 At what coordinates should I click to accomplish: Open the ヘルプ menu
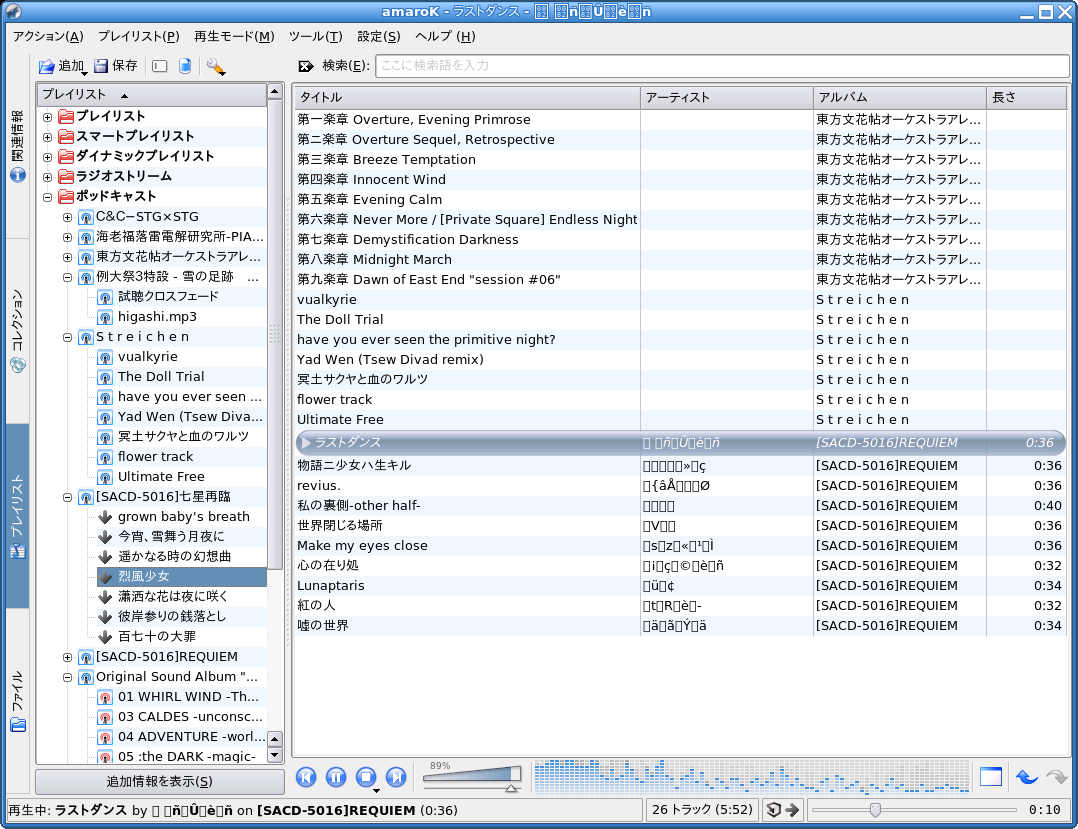coord(445,36)
